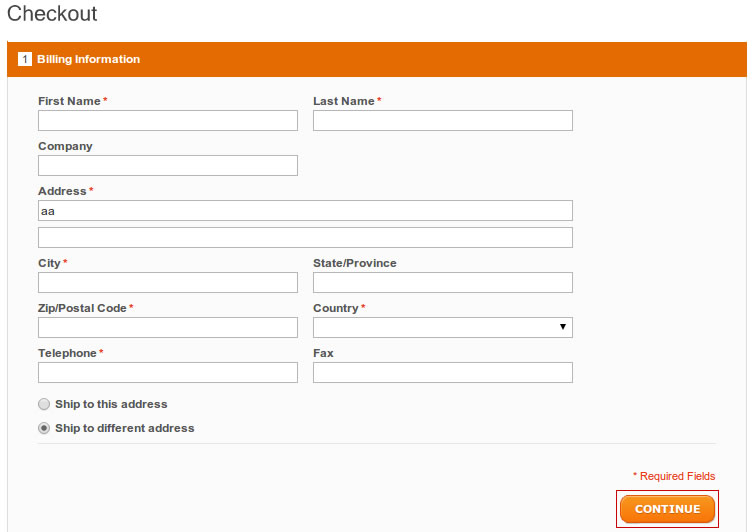Click the 'Address' label
The height and width of the screenshot is (532, 753).
click(62, 191)
